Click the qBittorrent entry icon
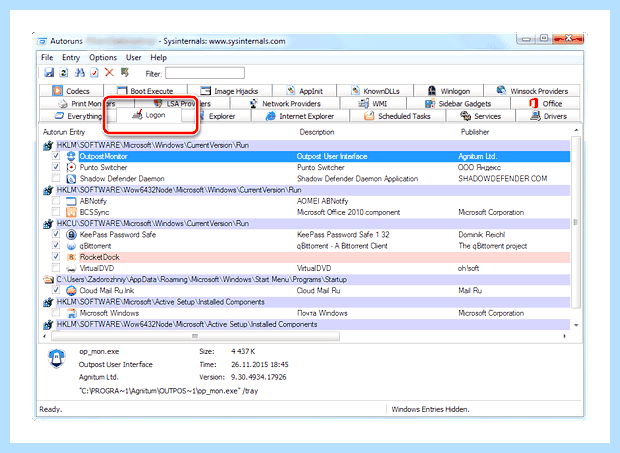This screenshot has height=453, width=620. (x=71, y=246)
